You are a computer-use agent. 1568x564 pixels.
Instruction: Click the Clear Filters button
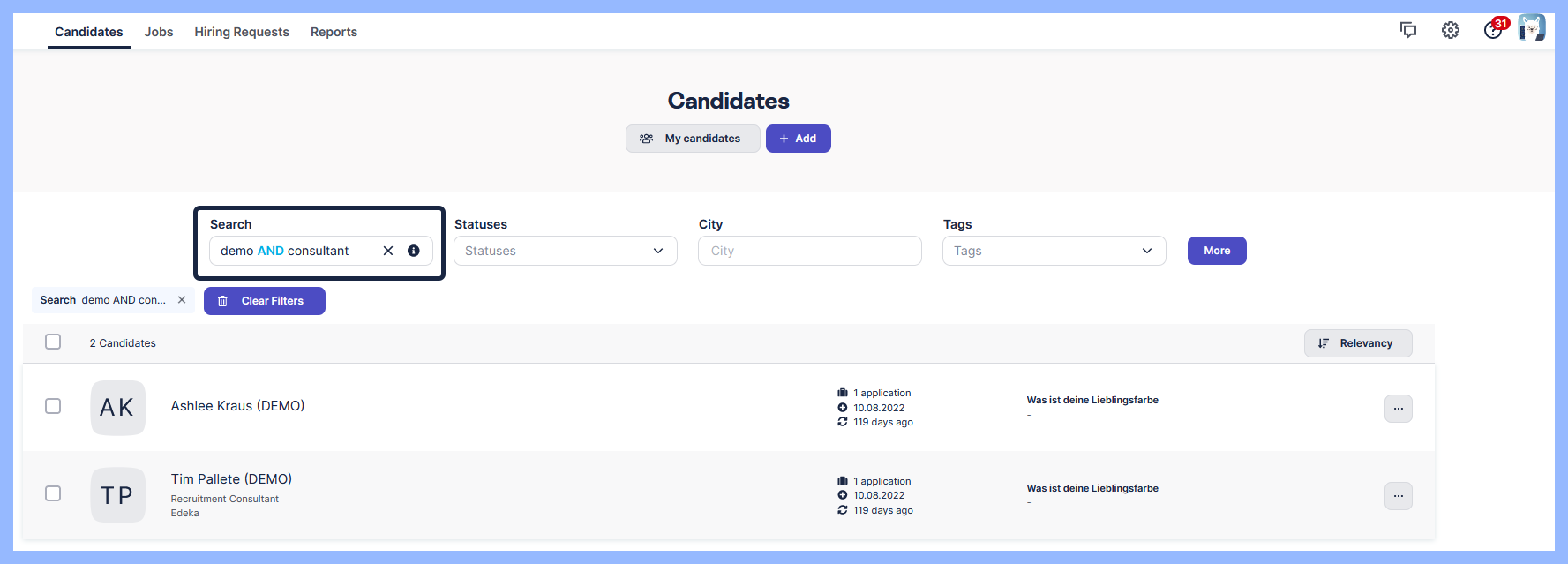(x=264, y=301)
